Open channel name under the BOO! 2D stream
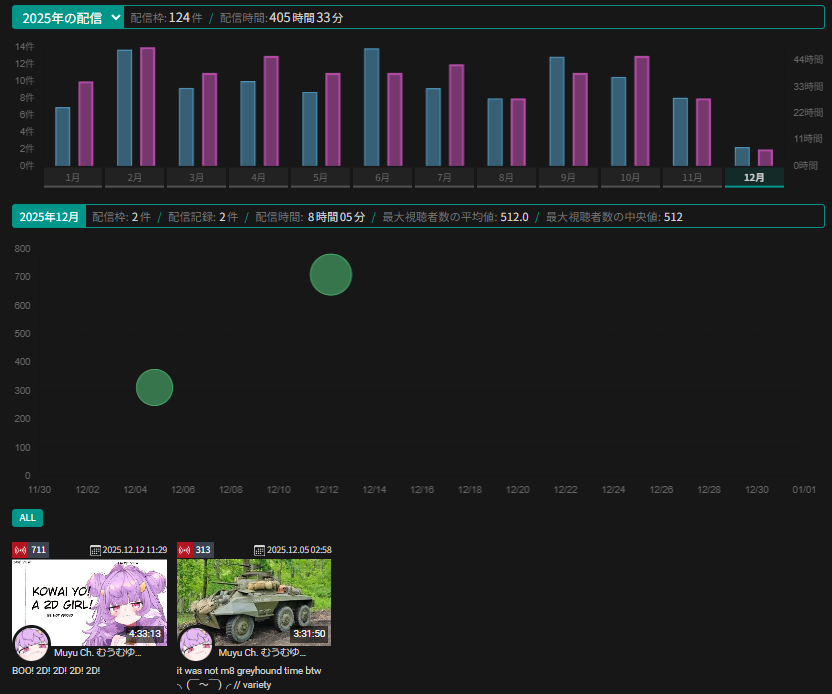This screenshot has height=694, width=832. click(98, 653)
